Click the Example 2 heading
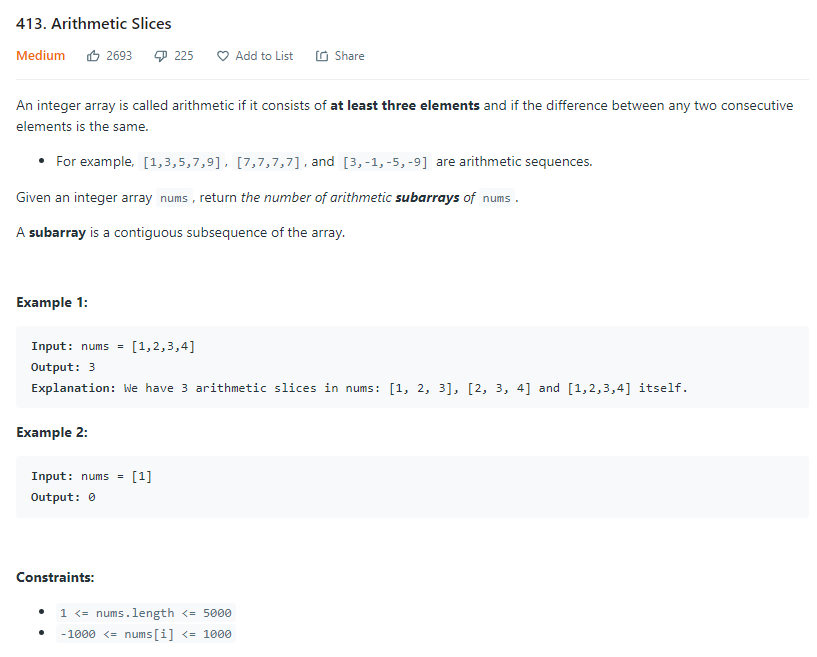This screenshot has width=817, height=657. [x=52, y=432]
